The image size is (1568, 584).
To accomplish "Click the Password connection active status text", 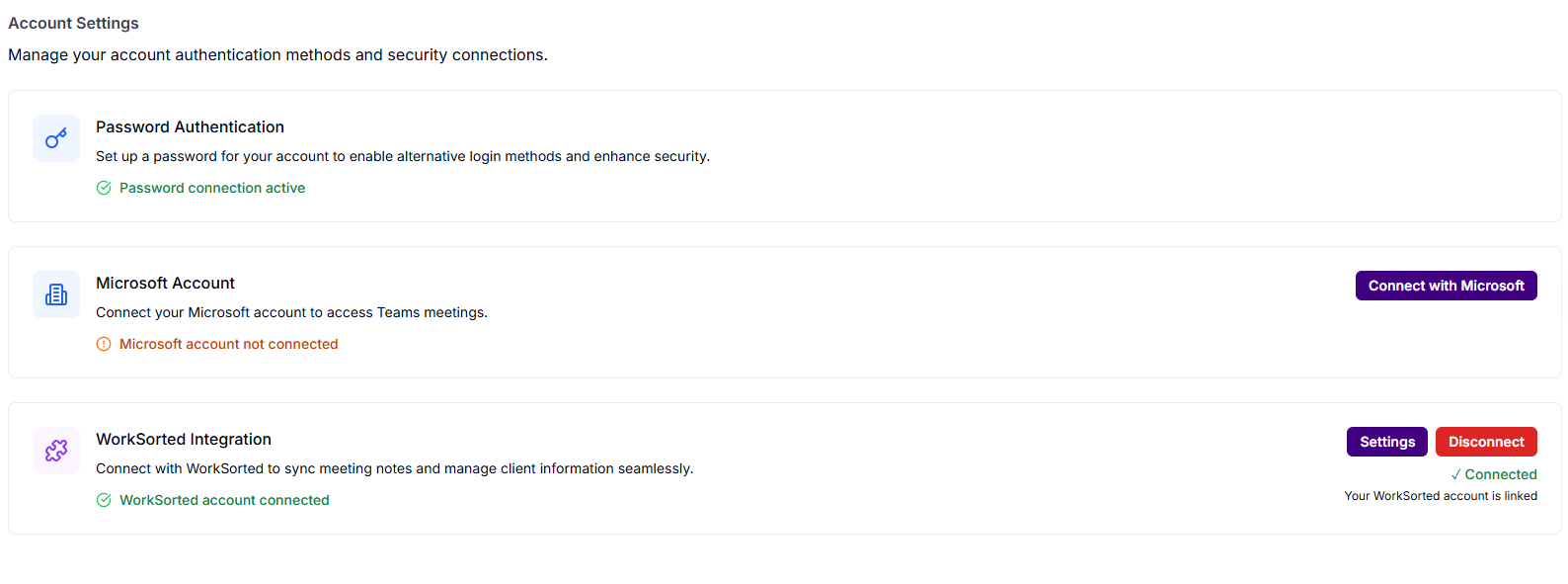I will (212, 187).
